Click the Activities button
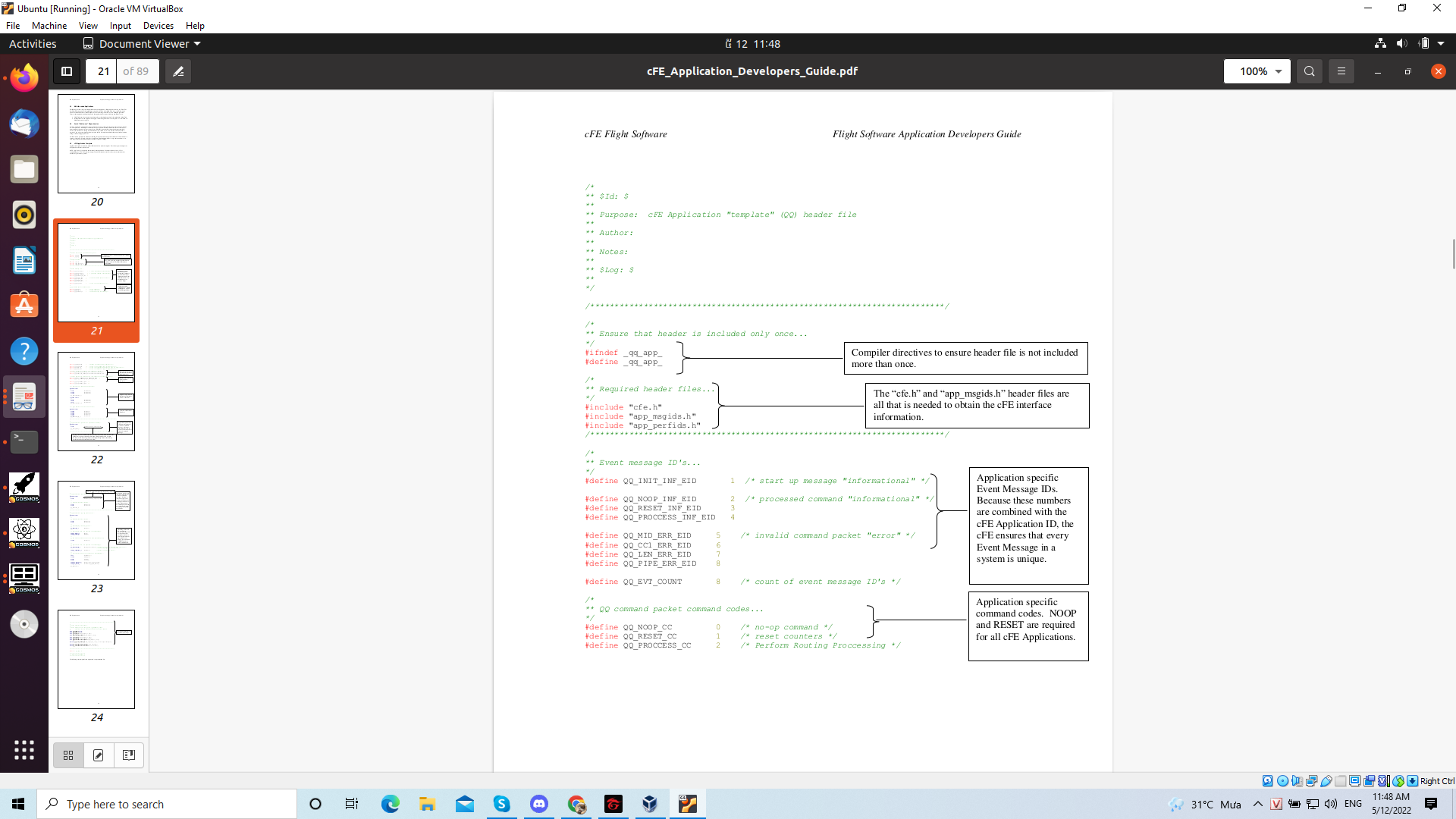 [x=32, y=43]
